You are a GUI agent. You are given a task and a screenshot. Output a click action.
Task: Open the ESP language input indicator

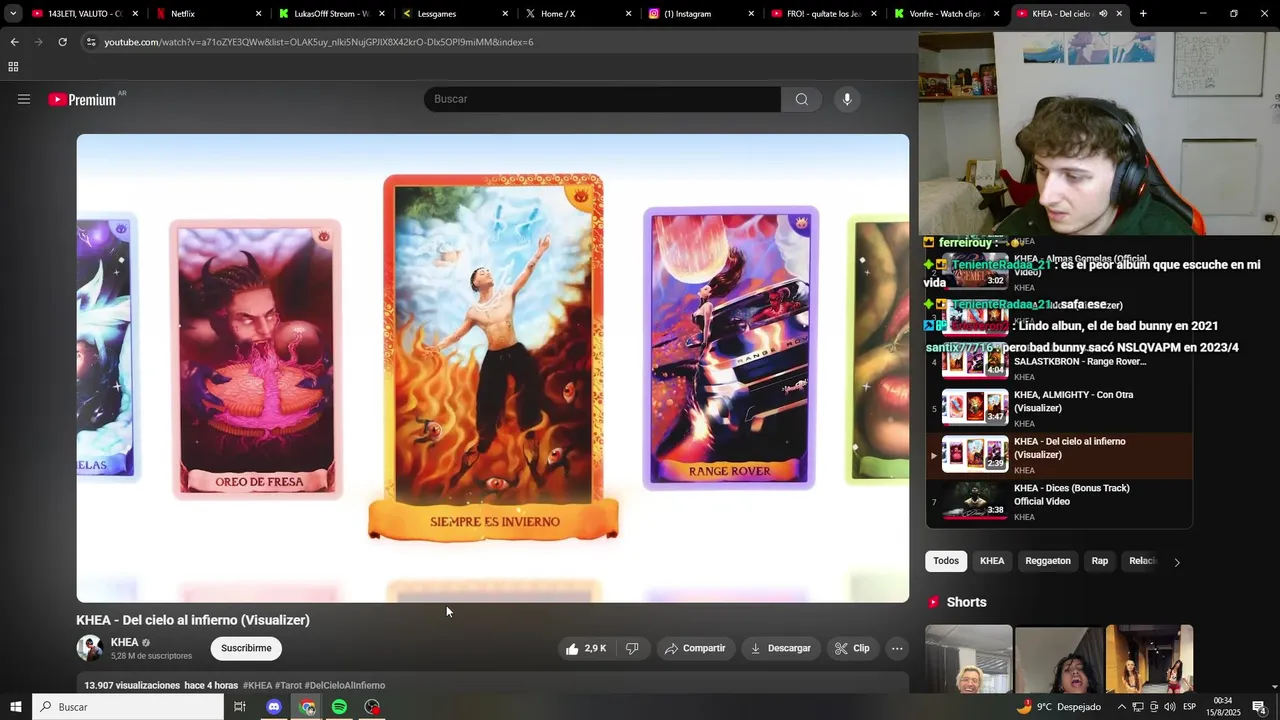(x=1189, y=707)
